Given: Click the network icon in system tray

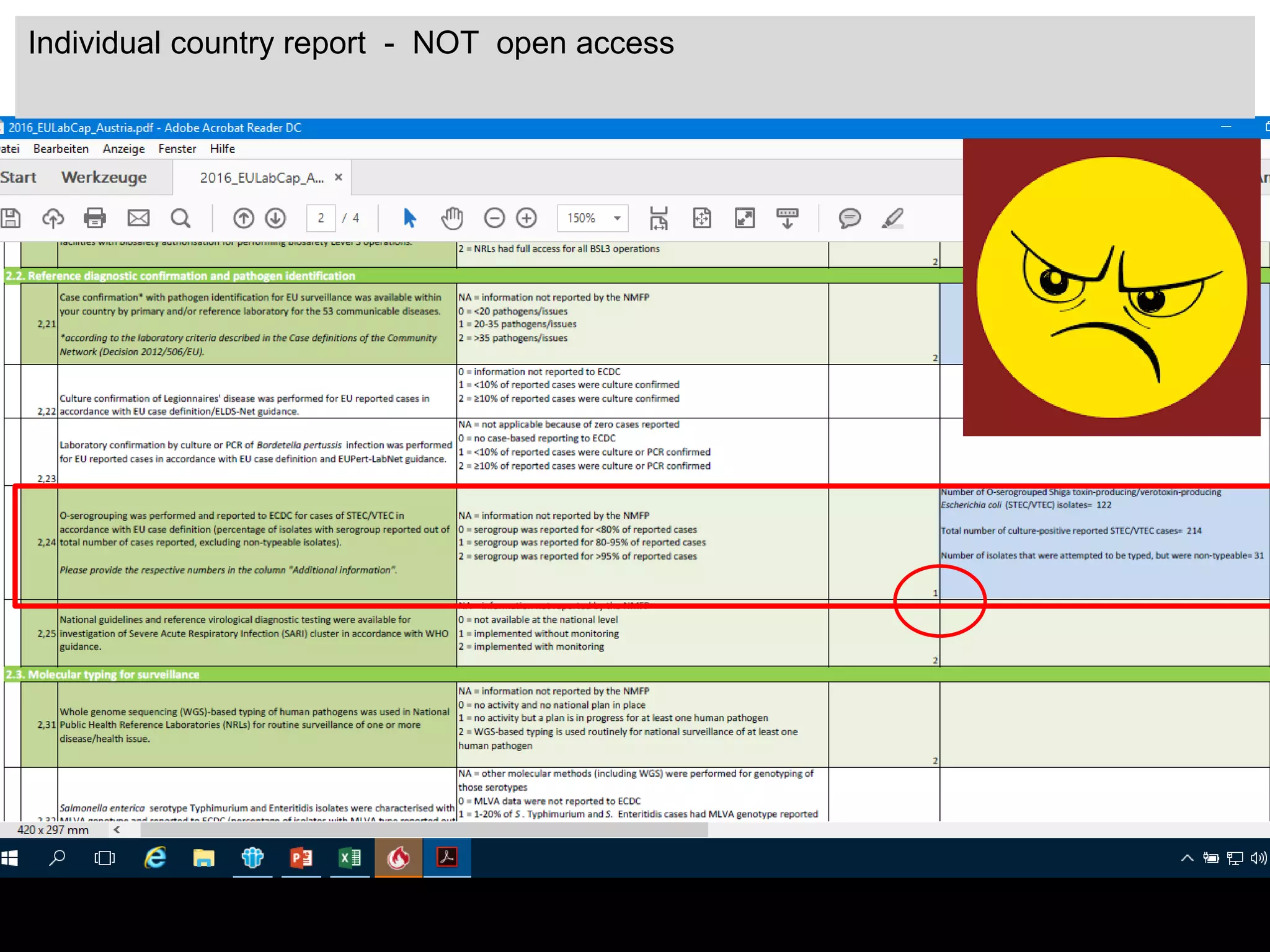Looking at the screenshot, I should 1235,858.
